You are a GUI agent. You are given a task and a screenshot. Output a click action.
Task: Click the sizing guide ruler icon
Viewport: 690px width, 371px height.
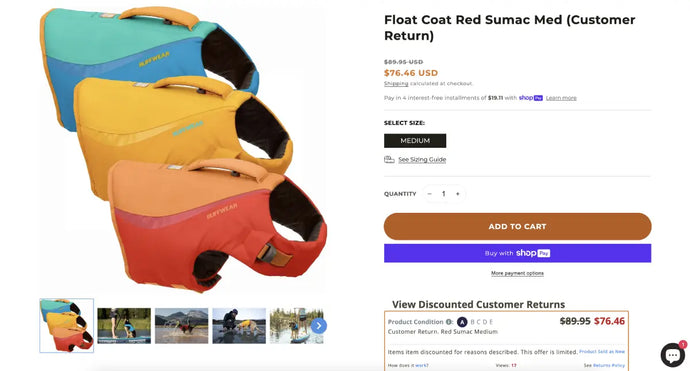click(x=389, y=159)
